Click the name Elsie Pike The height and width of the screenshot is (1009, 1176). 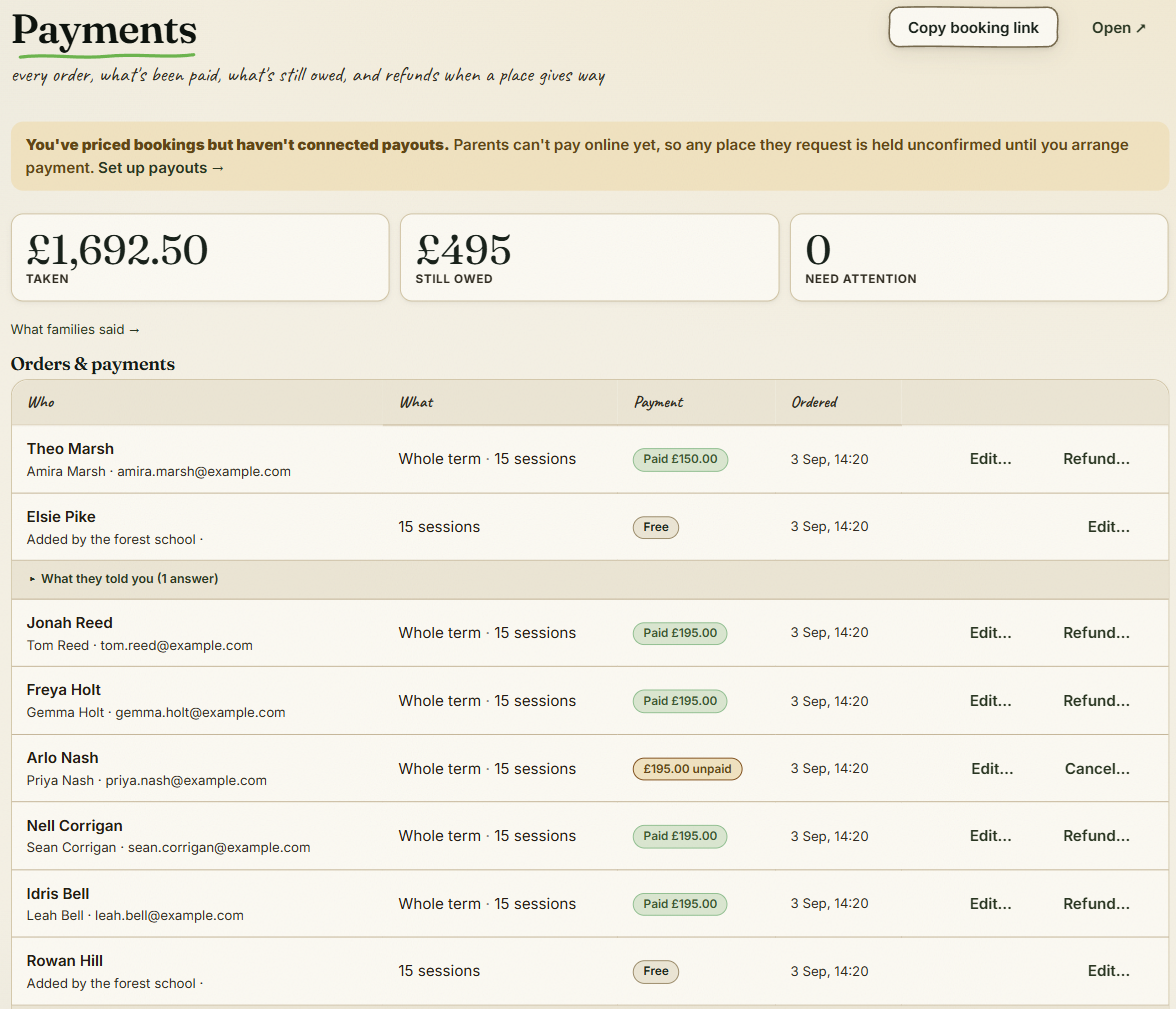(61, 517)
